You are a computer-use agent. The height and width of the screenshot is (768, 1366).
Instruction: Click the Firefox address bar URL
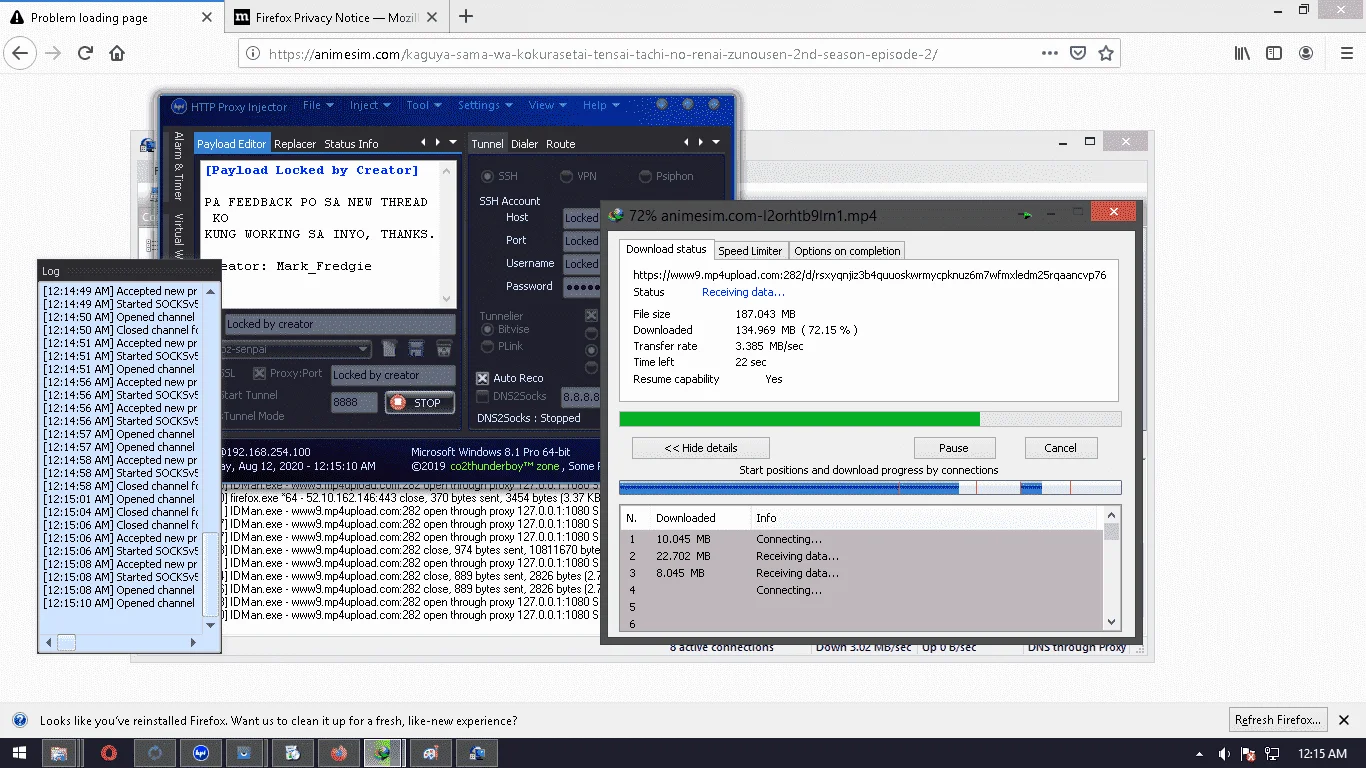click(603, 54)
